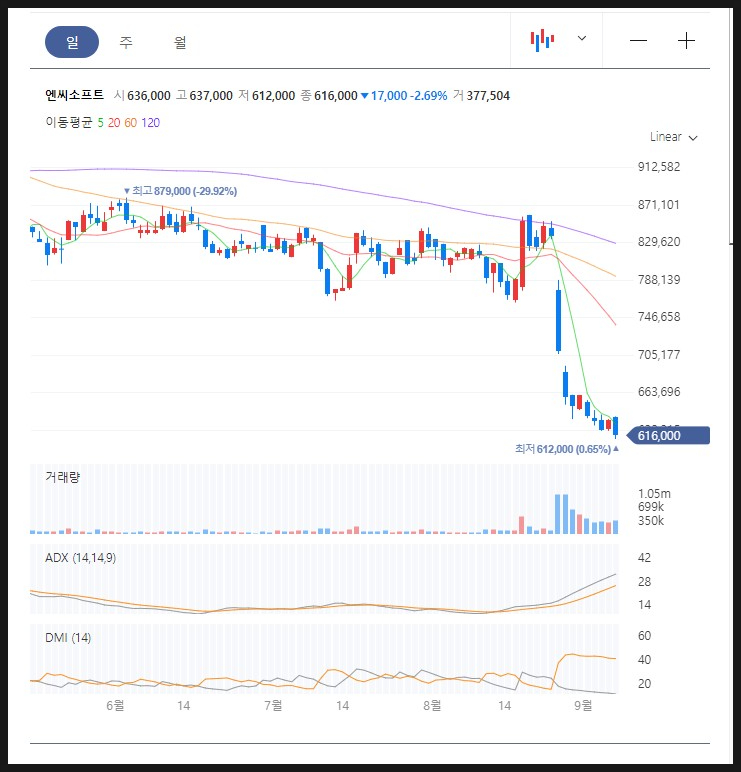Click the 6월 date axis label
Image resolution: width=741 pixels, height=772 pixels.
[x=115, y=706]
